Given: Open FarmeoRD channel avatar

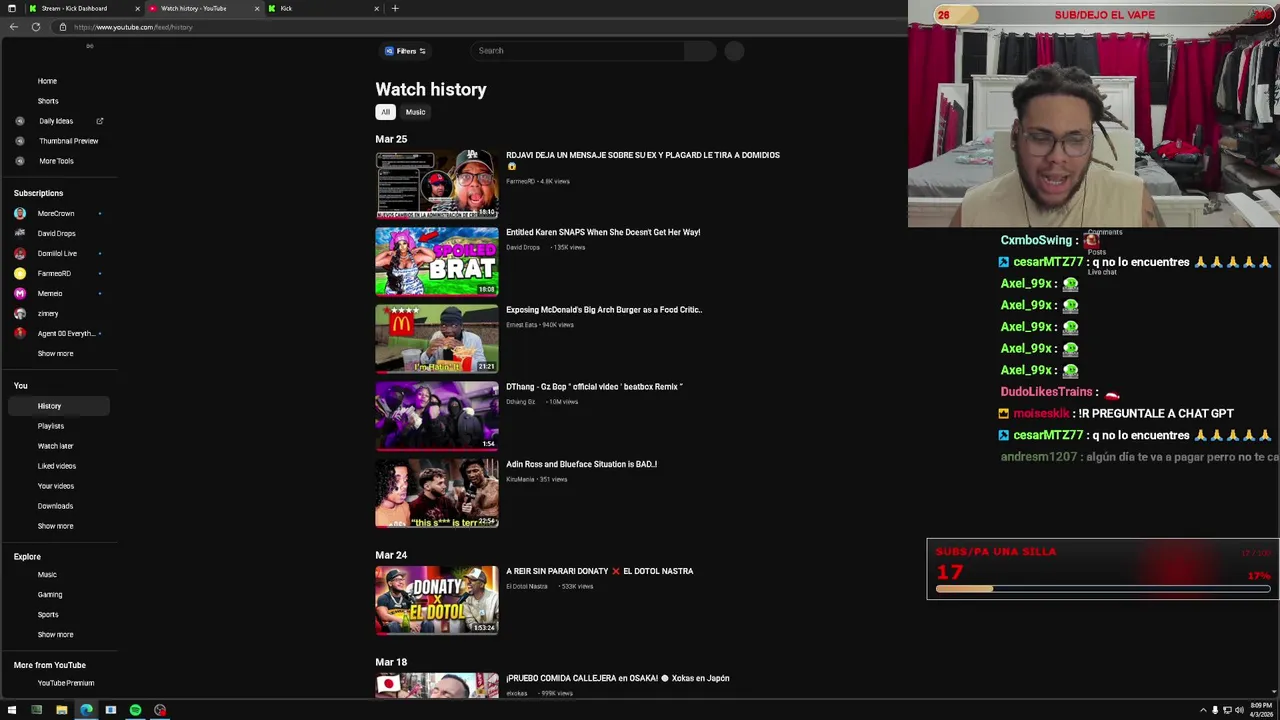Looking at the screenshot, I should (20, 273).
